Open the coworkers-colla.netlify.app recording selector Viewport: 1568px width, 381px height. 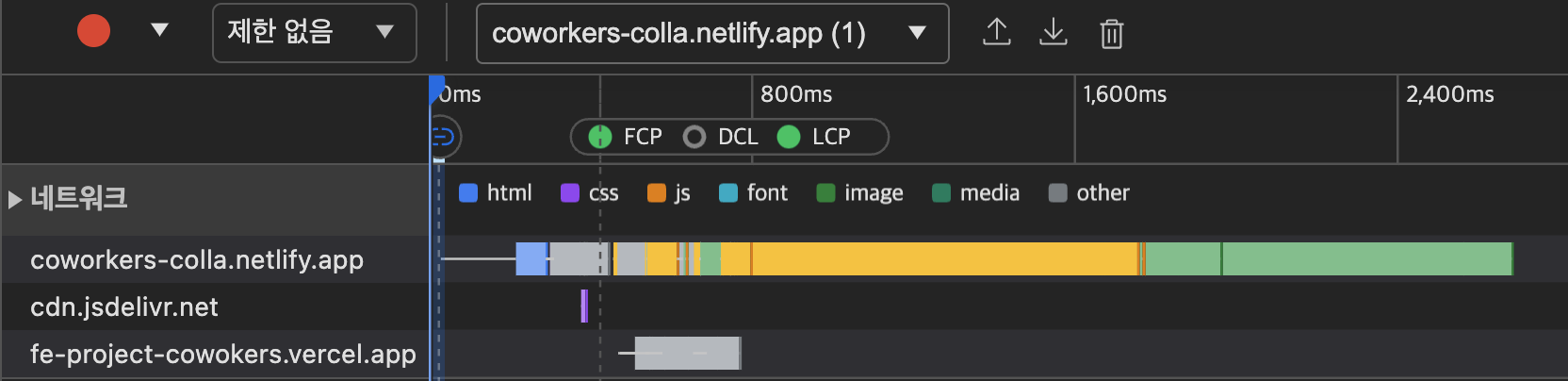click(711, 33)
